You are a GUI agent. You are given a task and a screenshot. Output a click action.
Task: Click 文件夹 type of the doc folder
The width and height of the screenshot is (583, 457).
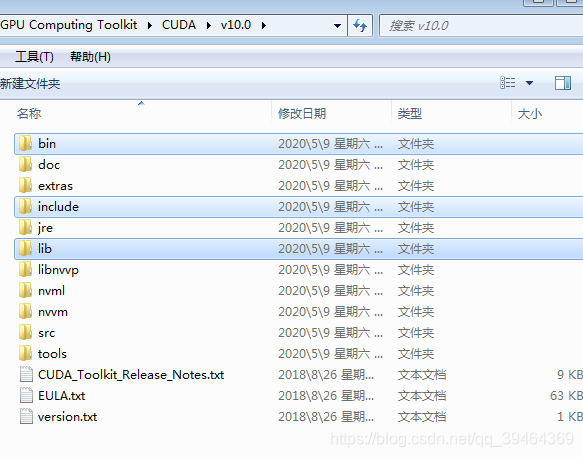416,164
